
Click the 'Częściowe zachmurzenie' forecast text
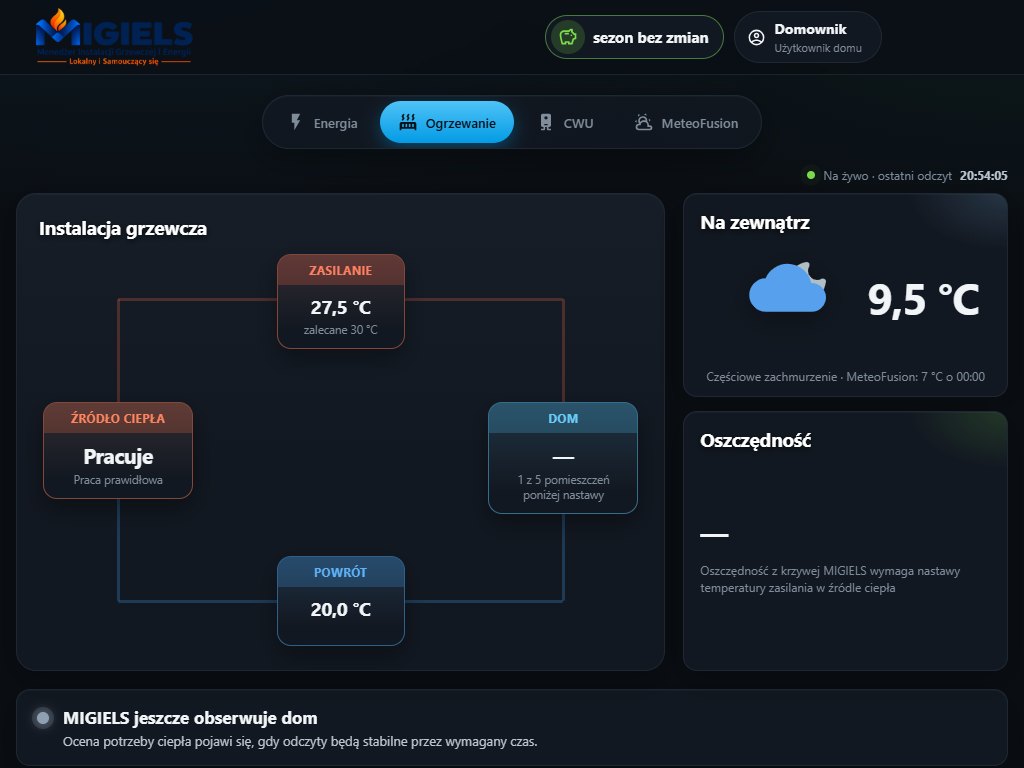(846, 377)
